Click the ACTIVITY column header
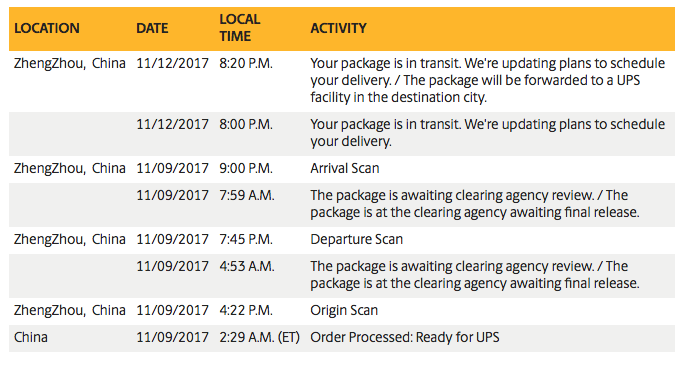 [x=339, y=28]
